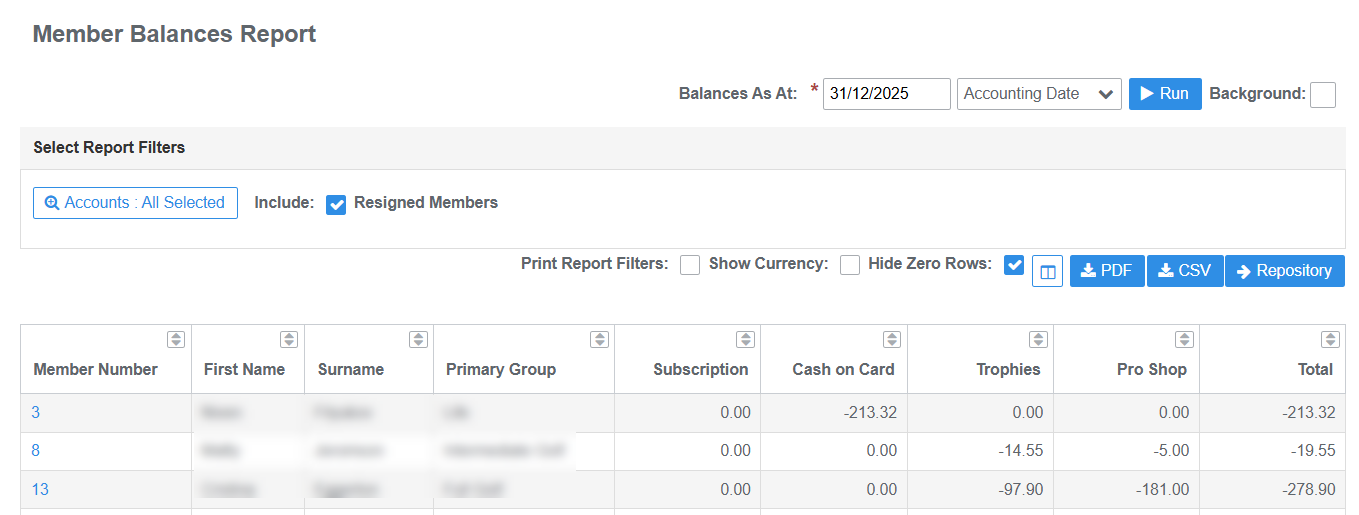Export report to CSV

pyautogui.click(x=1185, y=271)
